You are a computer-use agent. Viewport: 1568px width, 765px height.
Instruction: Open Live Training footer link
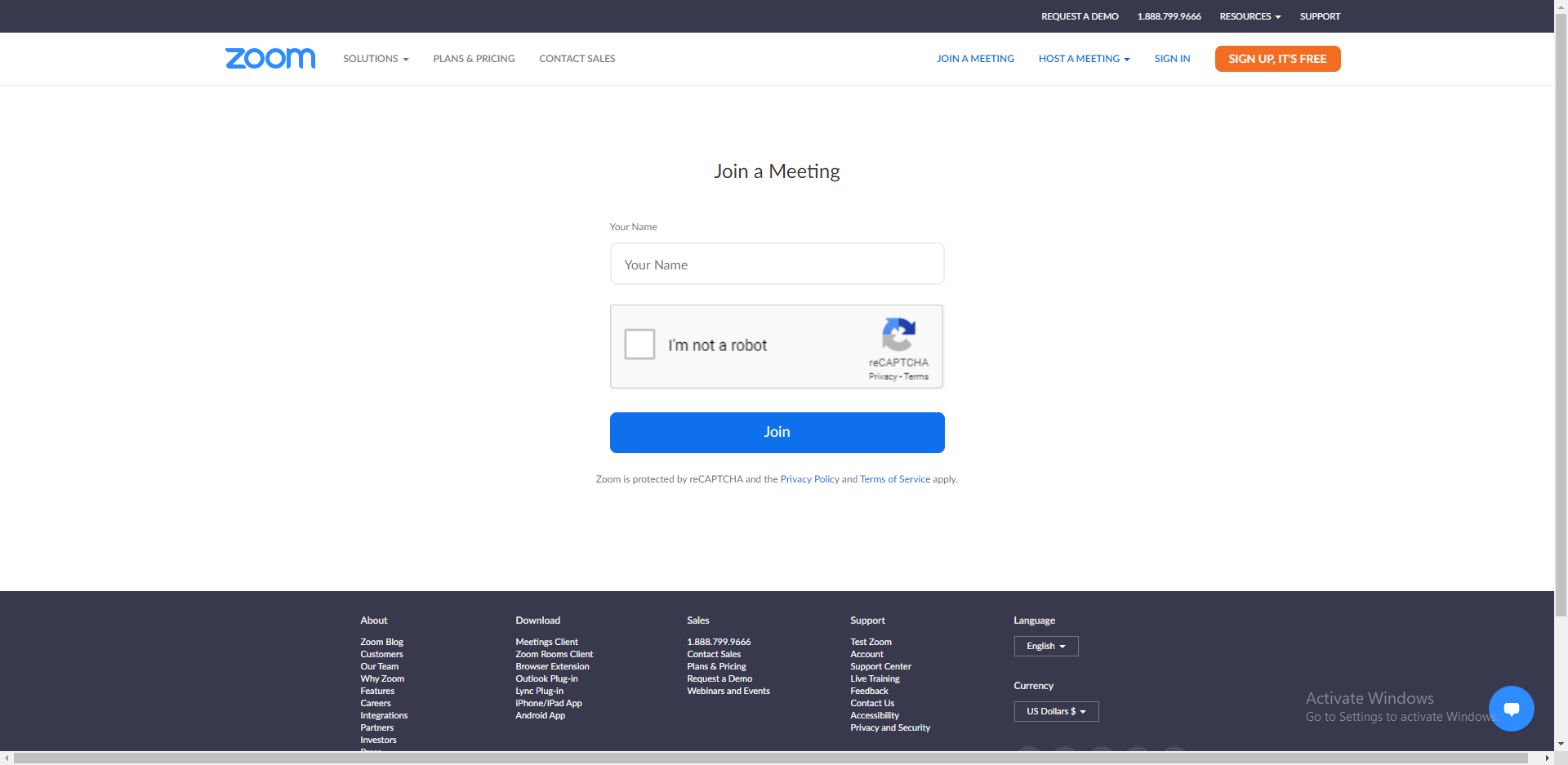click(x=875, y=678)
